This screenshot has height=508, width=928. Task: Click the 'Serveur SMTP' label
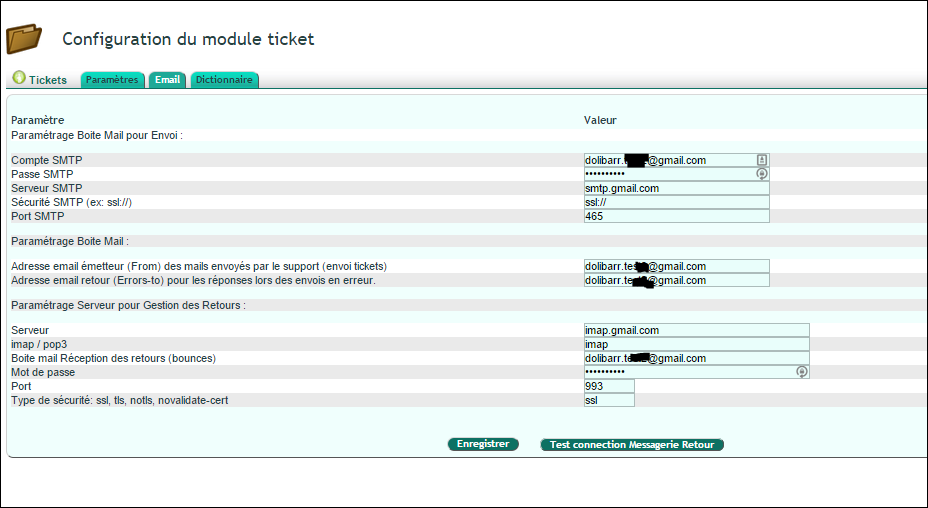pos(47,188)
